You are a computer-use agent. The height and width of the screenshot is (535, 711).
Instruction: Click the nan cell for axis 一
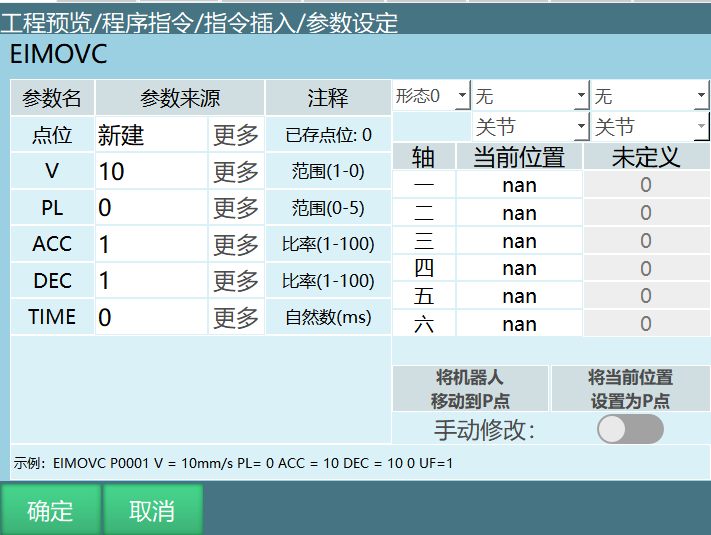click(519, 185)
